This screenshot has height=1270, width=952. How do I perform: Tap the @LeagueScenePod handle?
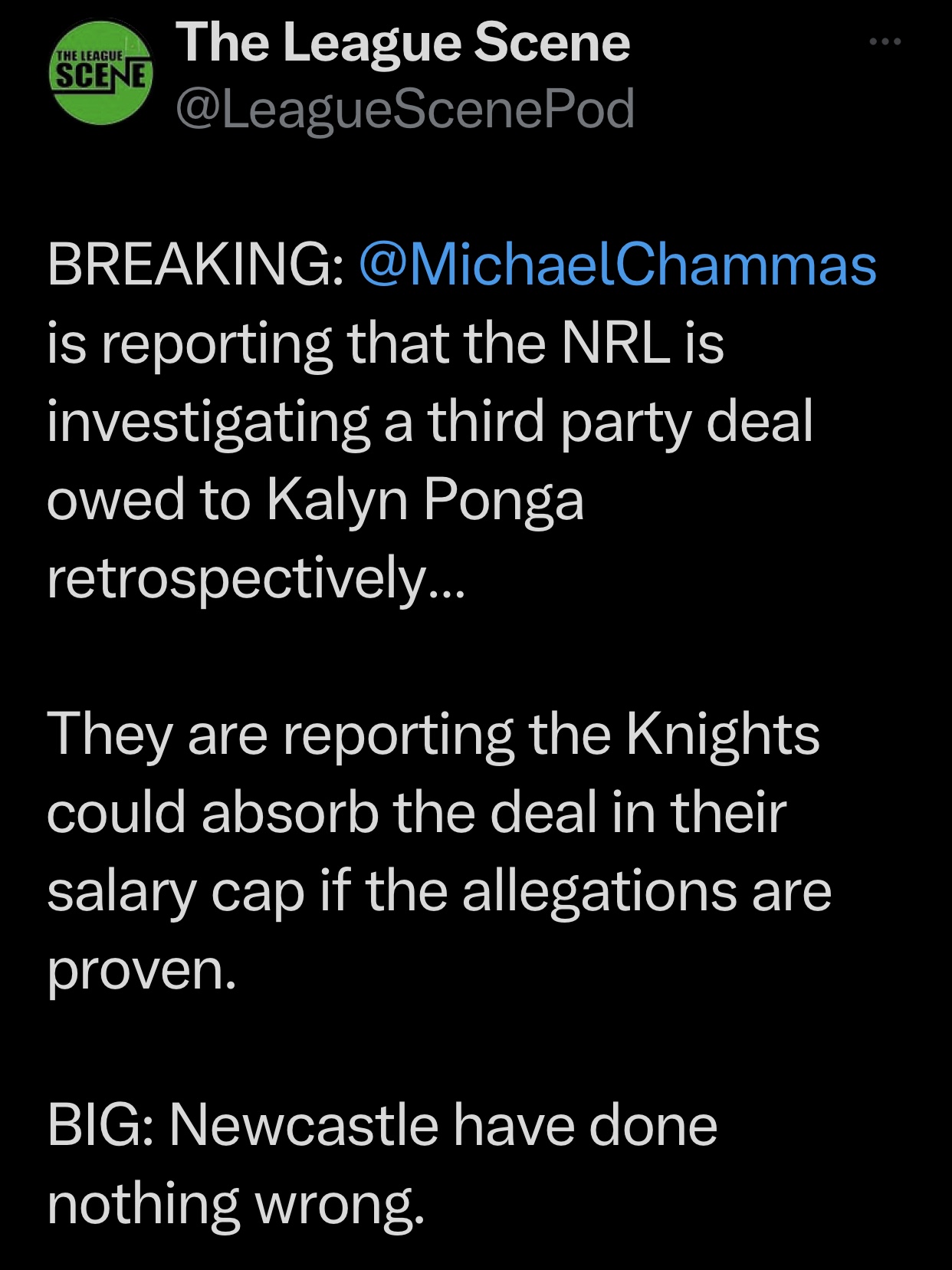[405, 108]
